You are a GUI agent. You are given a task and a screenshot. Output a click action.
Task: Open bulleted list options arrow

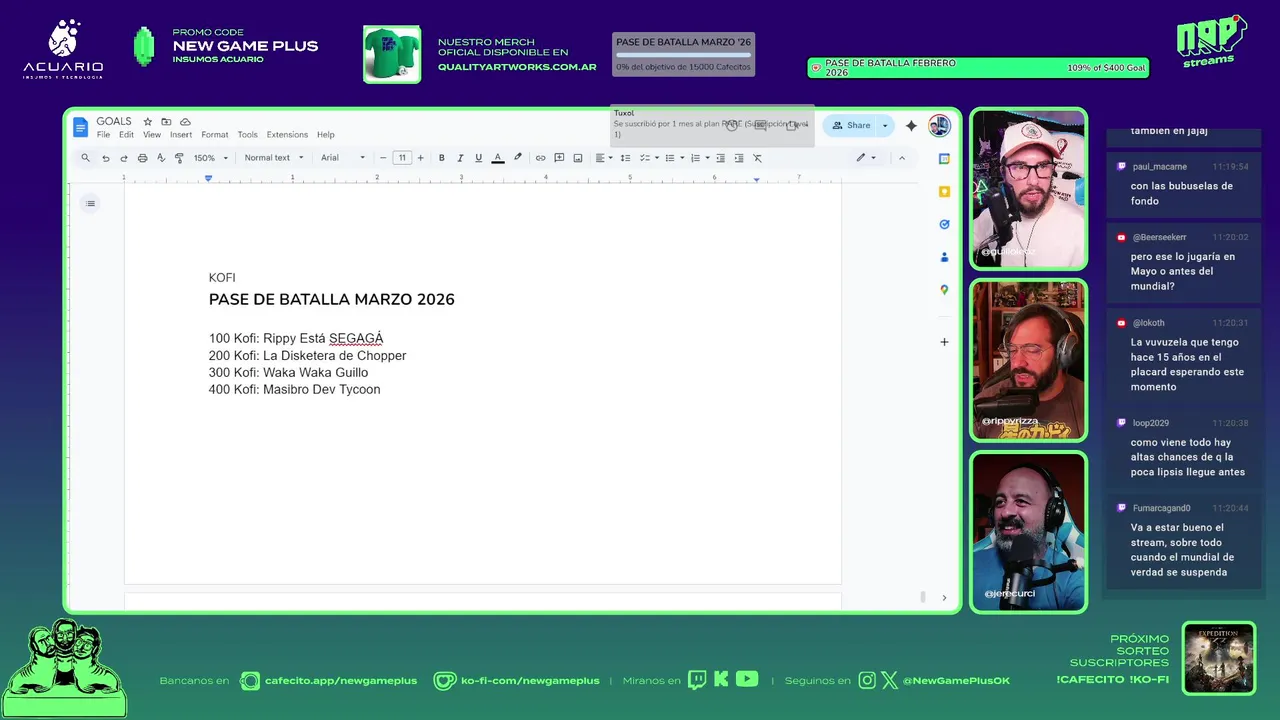click(681, 158)
